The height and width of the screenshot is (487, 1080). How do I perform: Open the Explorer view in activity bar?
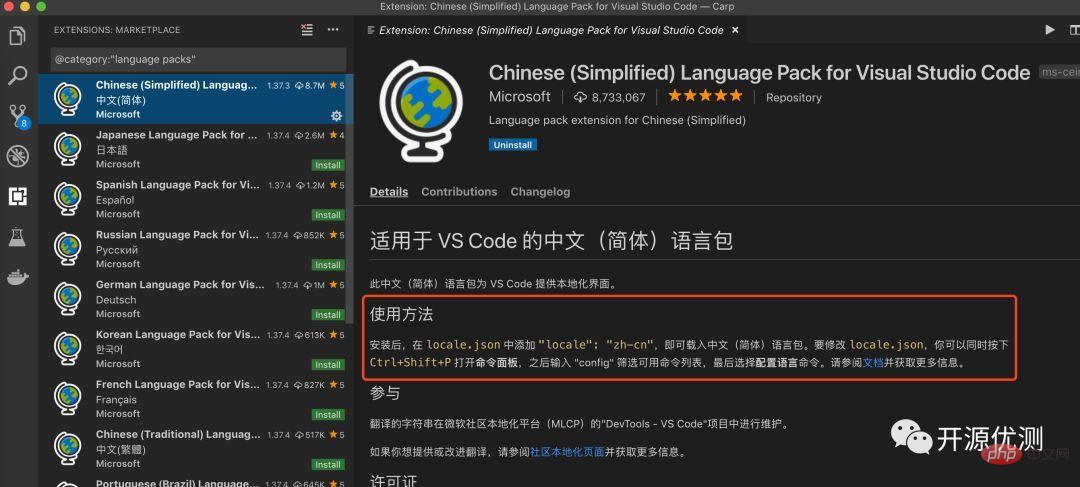[x=17, y=37]
